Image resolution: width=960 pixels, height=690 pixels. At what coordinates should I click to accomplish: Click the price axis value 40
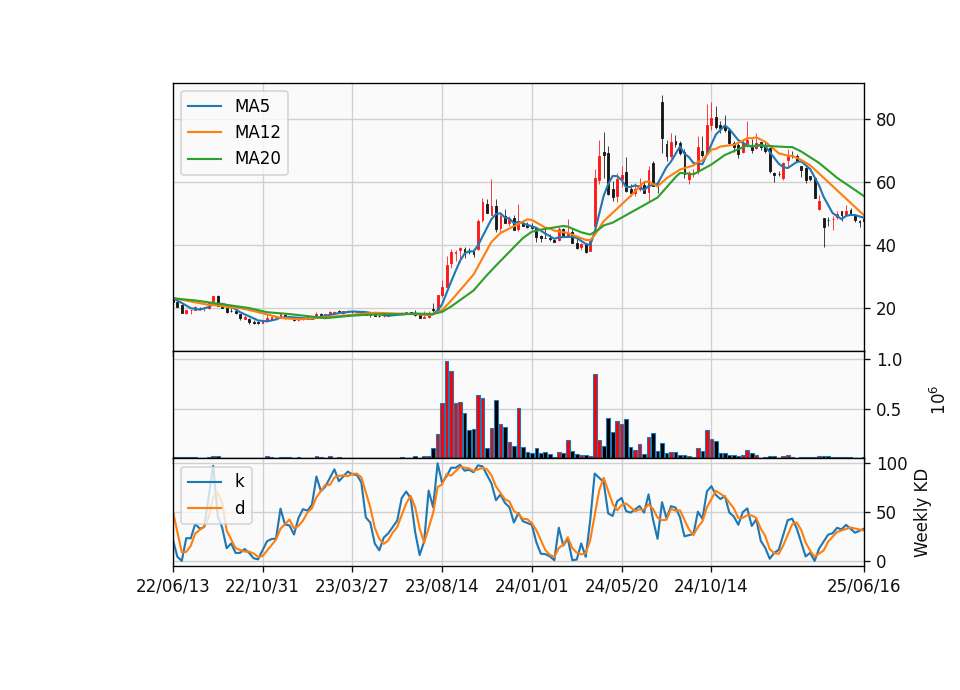coord(885,246)
